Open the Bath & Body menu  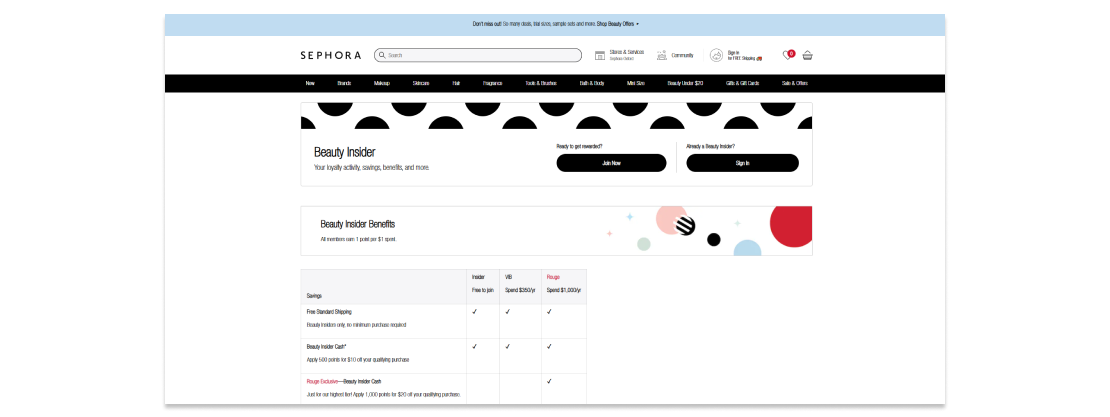[x=592, y=84]
